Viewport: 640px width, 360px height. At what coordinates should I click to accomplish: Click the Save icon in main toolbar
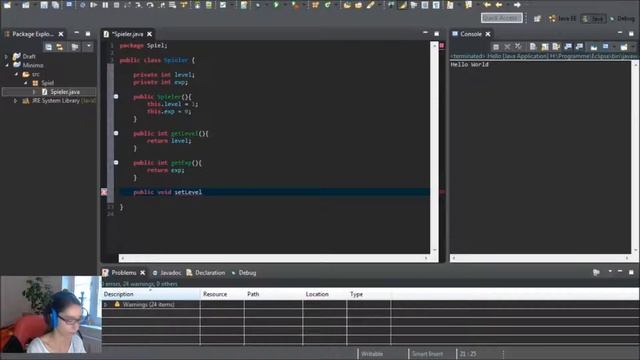pyautogui.click(x=44, y=5)
